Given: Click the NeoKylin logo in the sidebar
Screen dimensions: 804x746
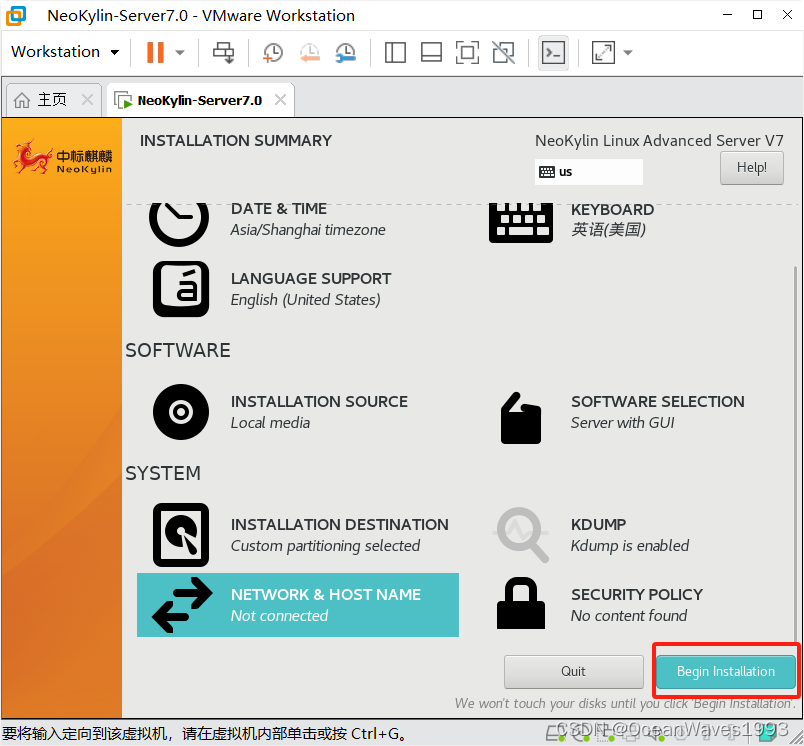Looking at the screenshot, I should [63, 157].
